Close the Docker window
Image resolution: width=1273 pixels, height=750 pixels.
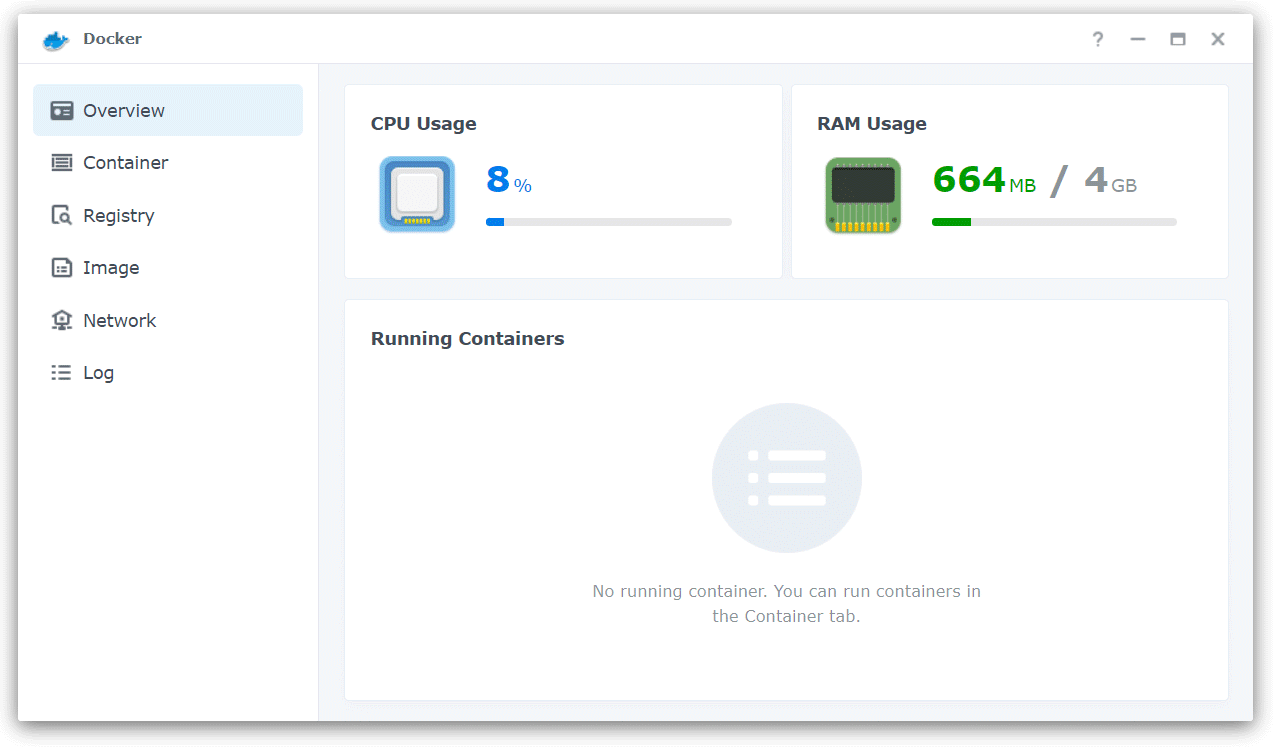pos(1218,39)
